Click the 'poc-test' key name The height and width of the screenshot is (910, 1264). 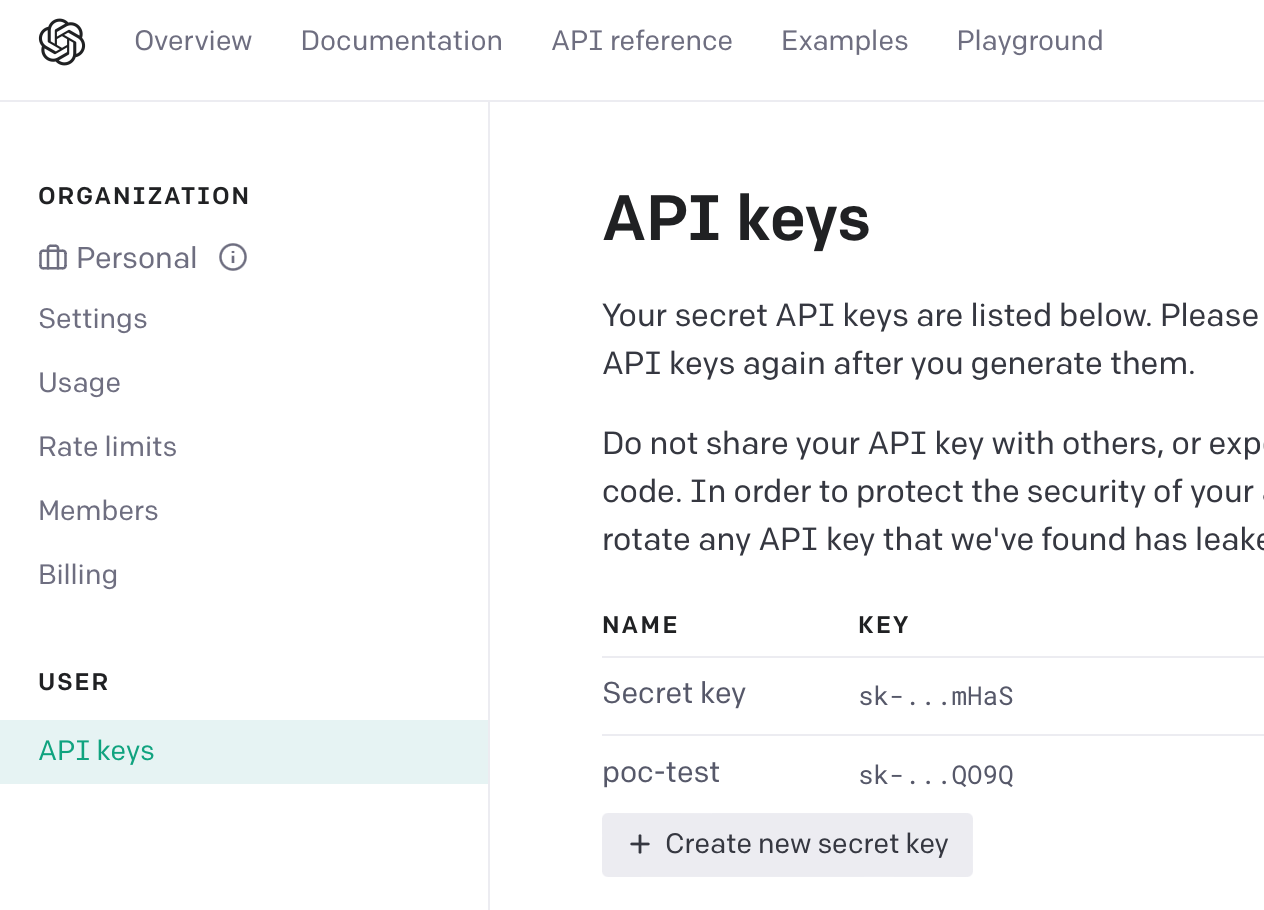(x=661, y=773)
